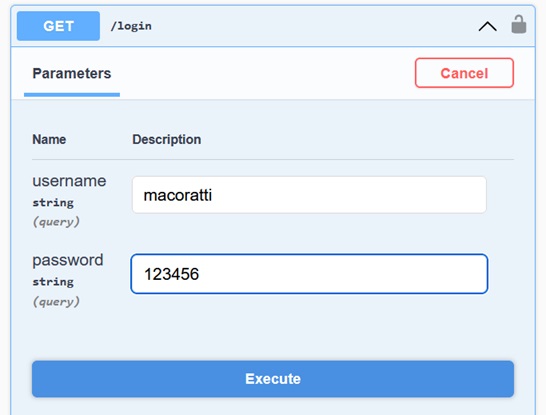Click the username parameter label
The width and height of the screenshot is (546, 415).
(69, 181)
